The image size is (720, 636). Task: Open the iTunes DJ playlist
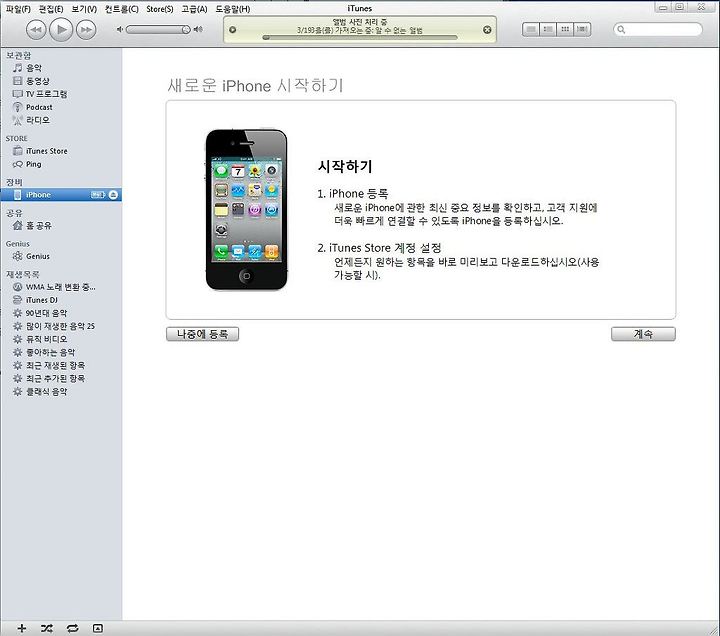tap(41, 300)
